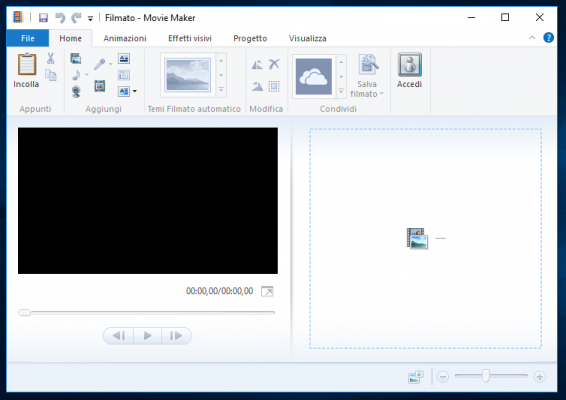Add a caption icon in Aggiungi
The image size is (566, 400).
coord(124,75)
